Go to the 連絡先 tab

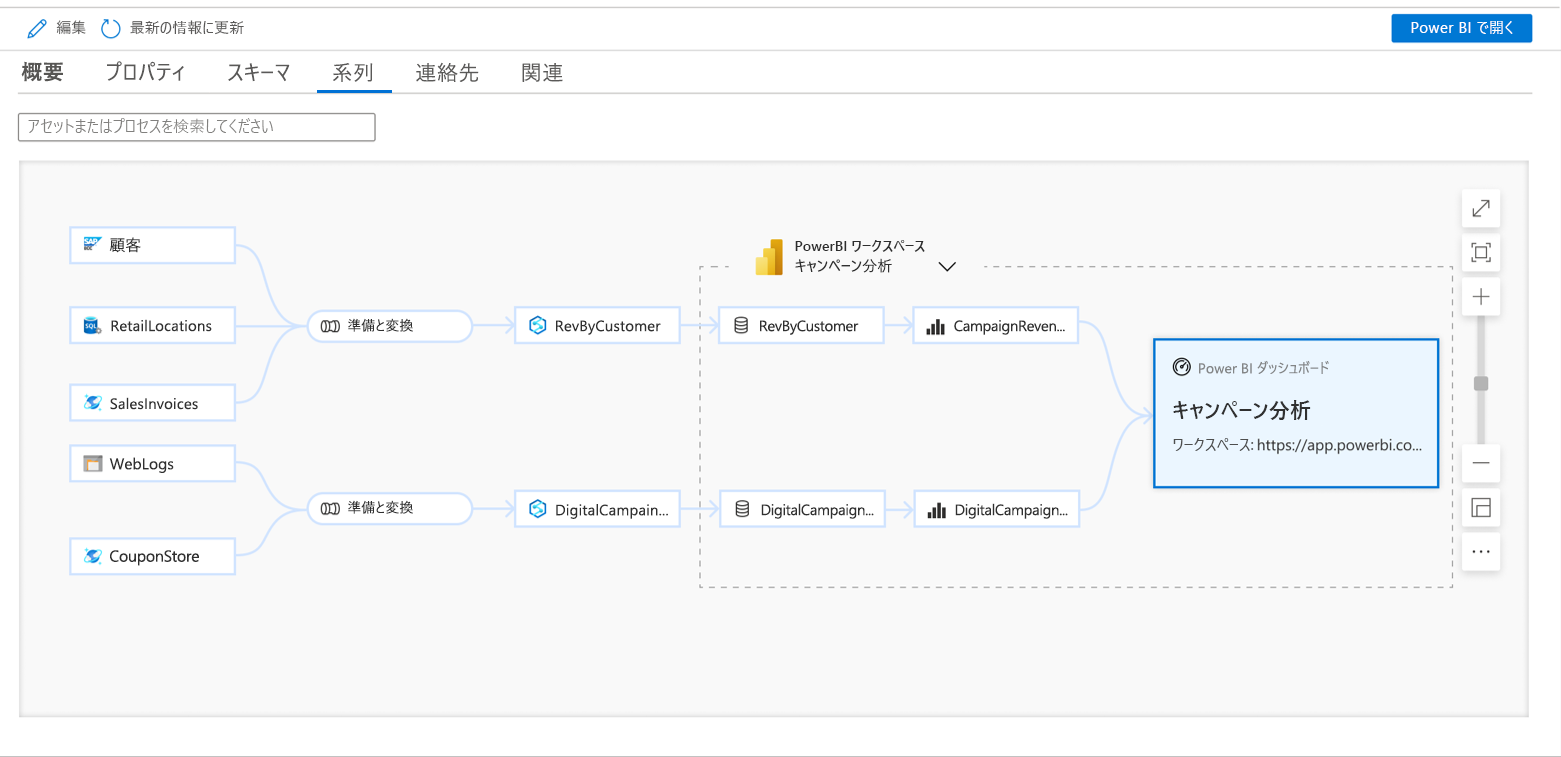[447, 72]
